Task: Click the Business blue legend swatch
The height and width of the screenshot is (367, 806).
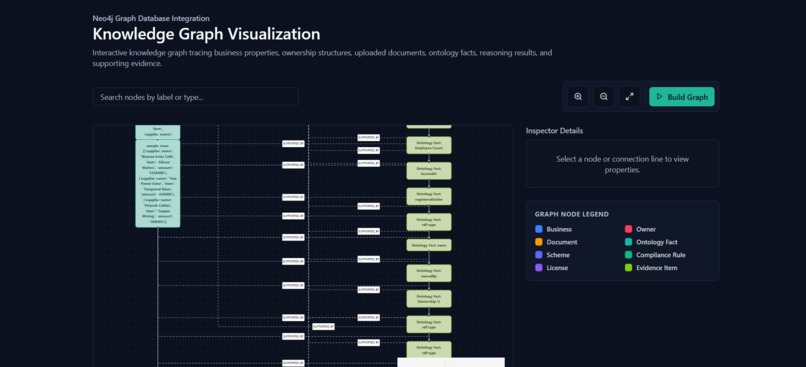Action: 539,229
